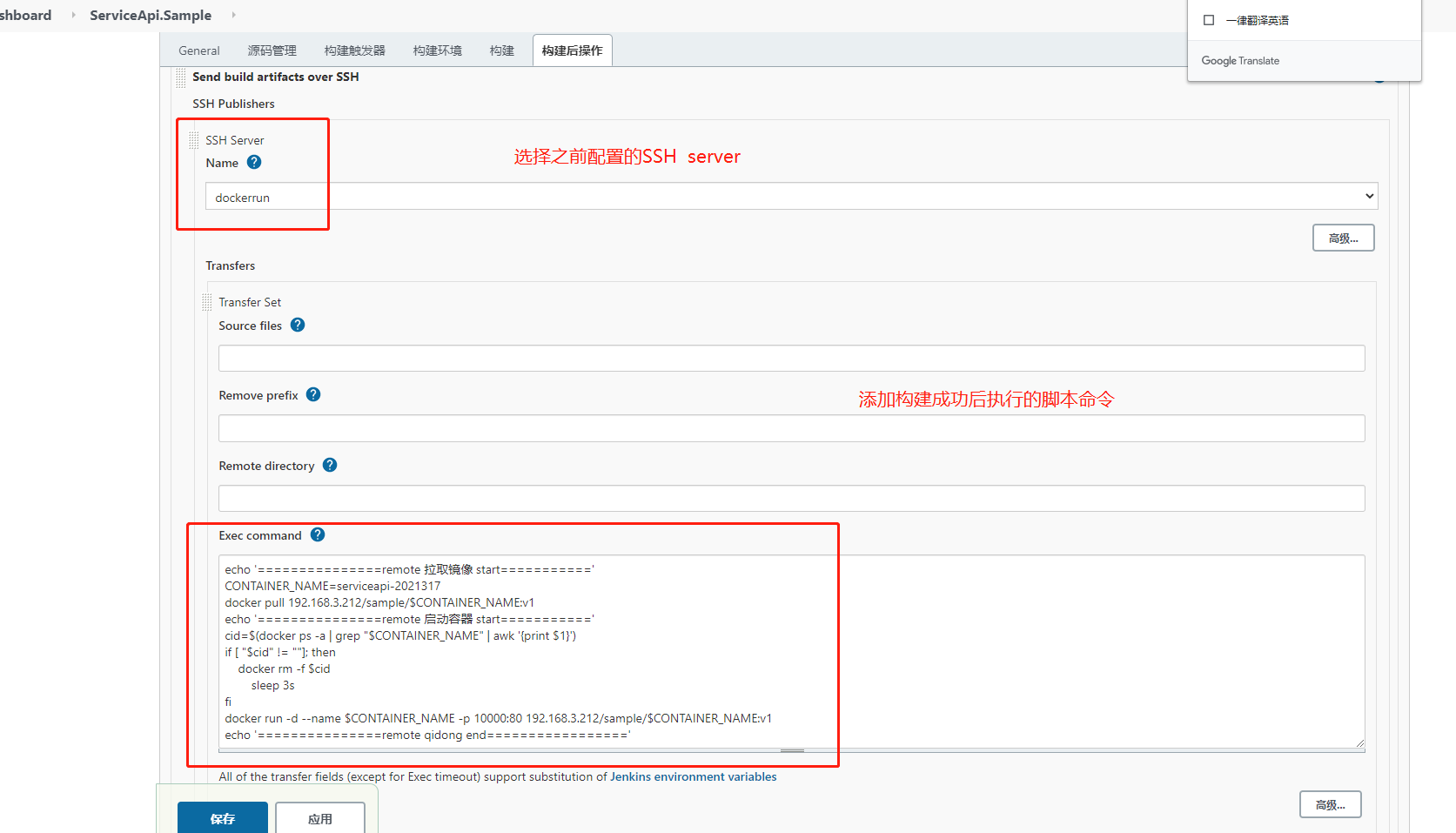Screen dimensions: 1456x833
Task: Switch to the General tab
Action: point(199,50)
